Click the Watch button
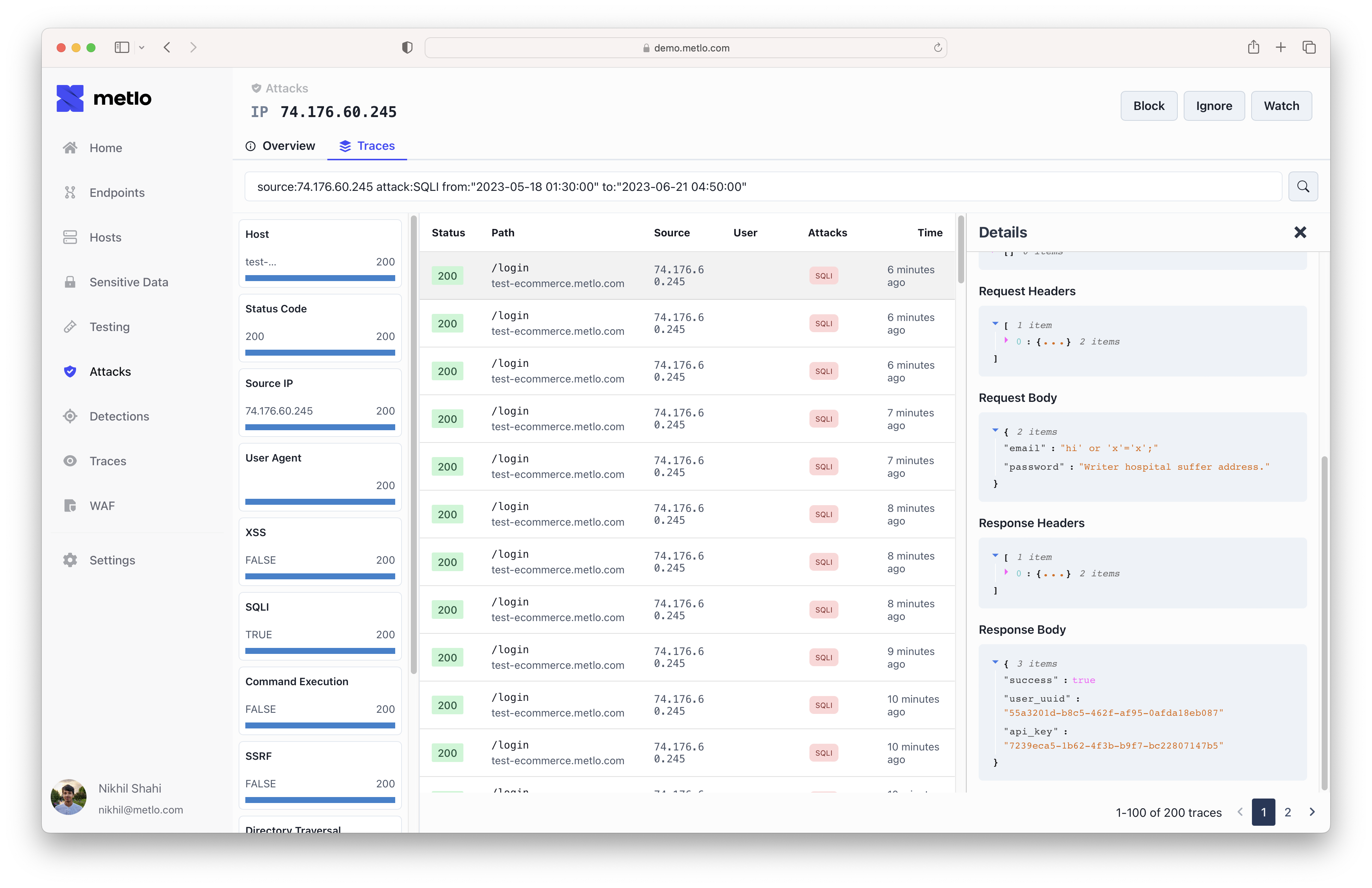 [1281, 106]
